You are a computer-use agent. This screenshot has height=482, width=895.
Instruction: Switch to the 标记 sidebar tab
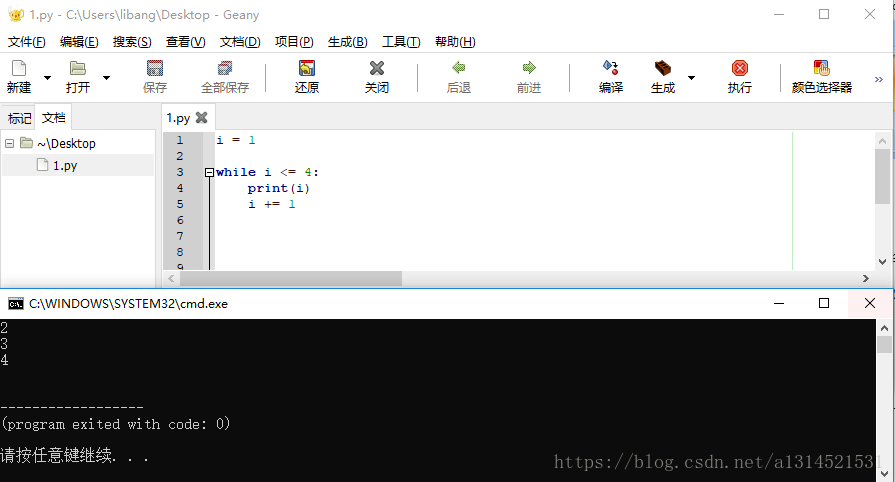pos(19,118)
